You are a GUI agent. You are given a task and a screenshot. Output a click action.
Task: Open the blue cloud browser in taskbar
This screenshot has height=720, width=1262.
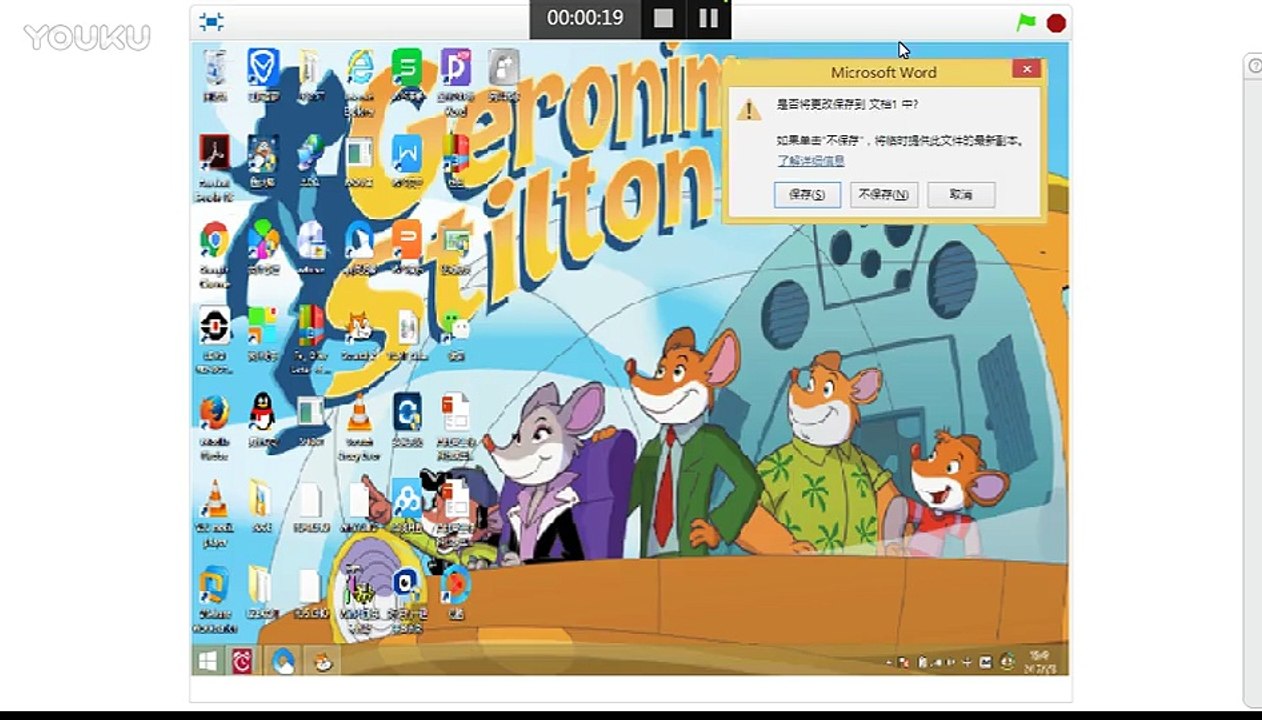(283, 661)
